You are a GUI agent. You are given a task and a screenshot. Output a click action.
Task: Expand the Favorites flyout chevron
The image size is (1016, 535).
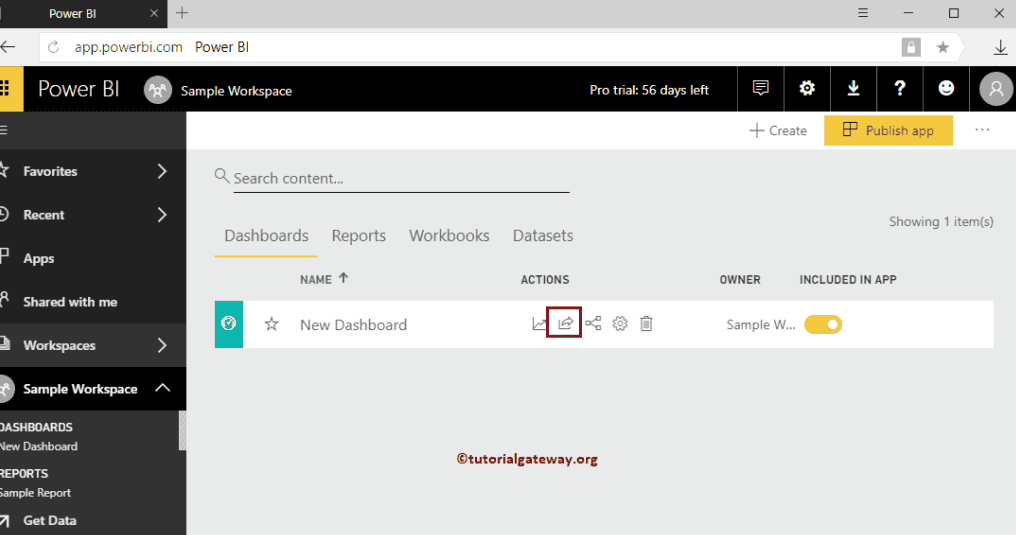point(162,171)
